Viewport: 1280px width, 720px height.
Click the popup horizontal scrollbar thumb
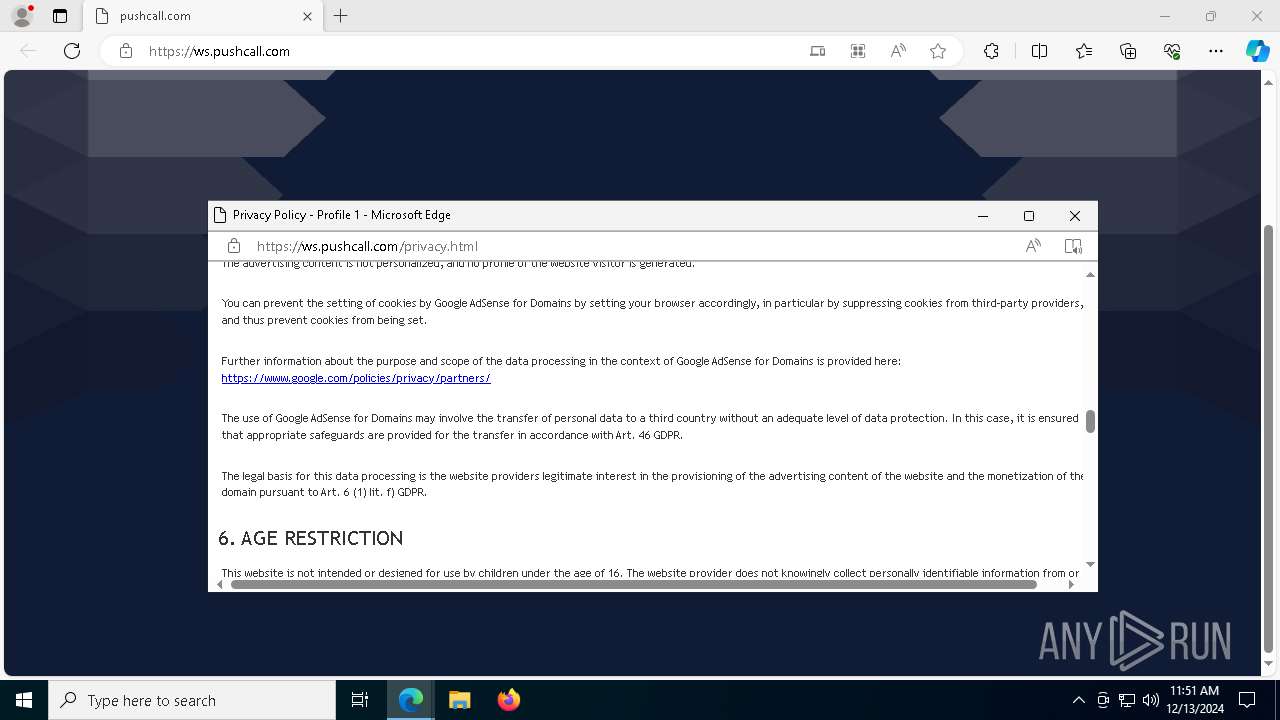point(634,584)
